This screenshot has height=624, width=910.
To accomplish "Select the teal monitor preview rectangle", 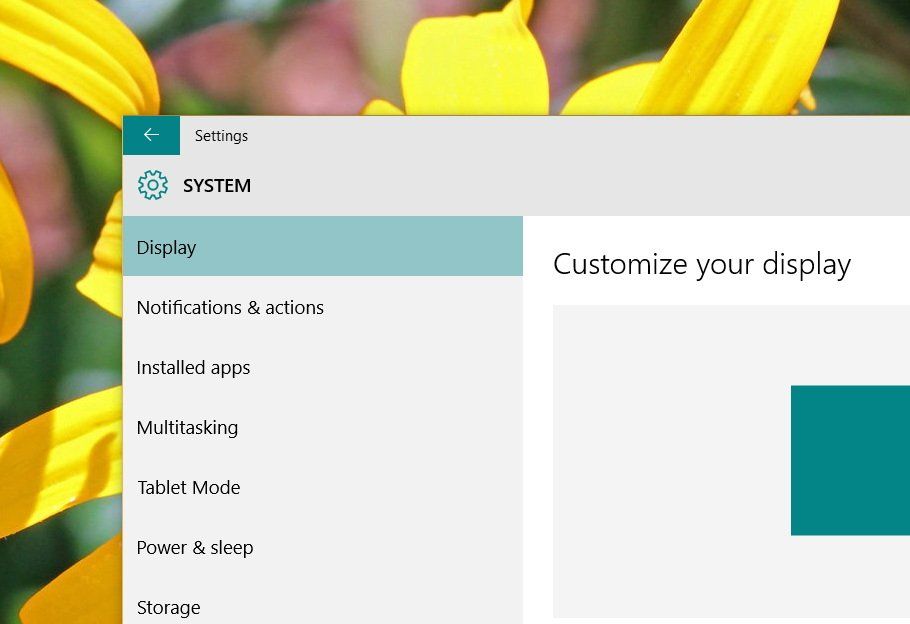I will [x=850, y=460].
